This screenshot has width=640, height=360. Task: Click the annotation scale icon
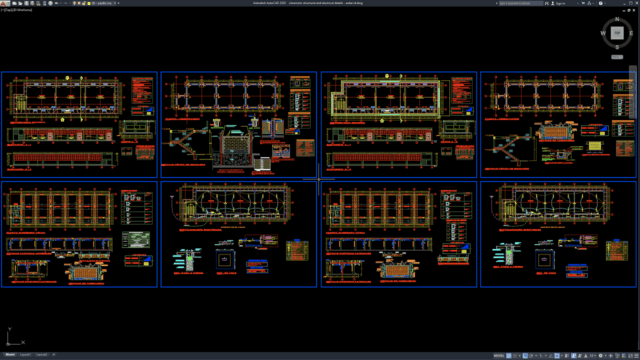pos(586,356)
